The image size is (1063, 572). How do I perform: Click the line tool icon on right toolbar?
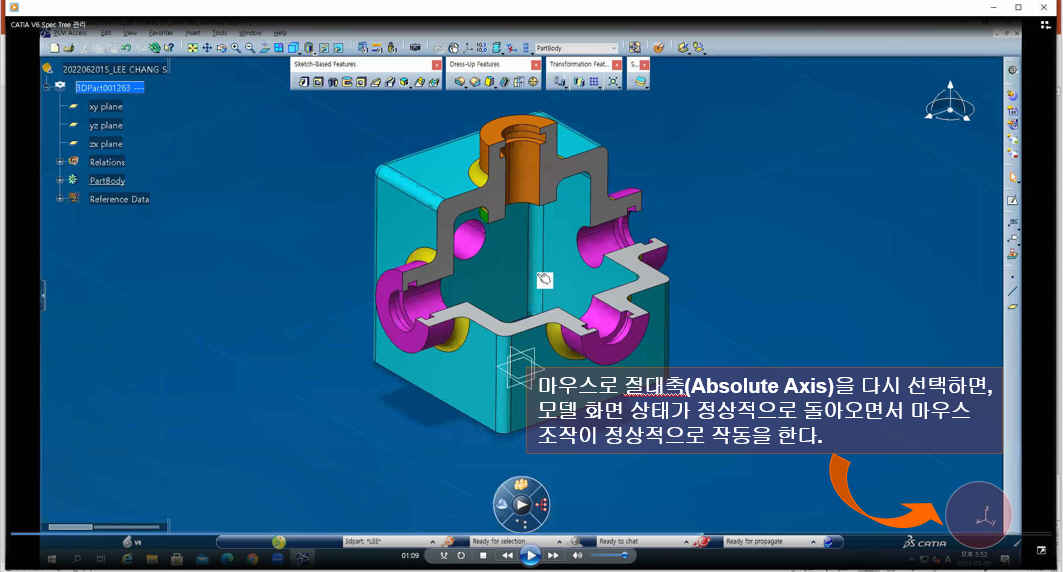(x=1013, y=291)
